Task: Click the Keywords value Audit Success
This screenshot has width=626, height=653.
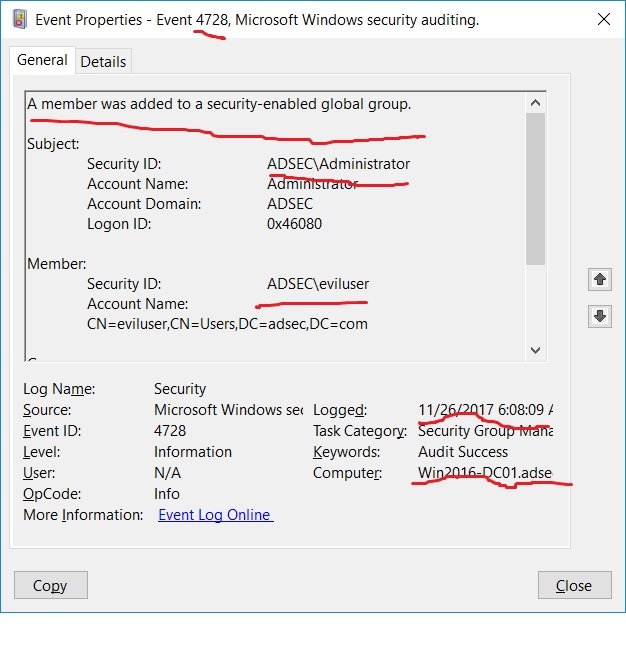Action: [465, 452]
